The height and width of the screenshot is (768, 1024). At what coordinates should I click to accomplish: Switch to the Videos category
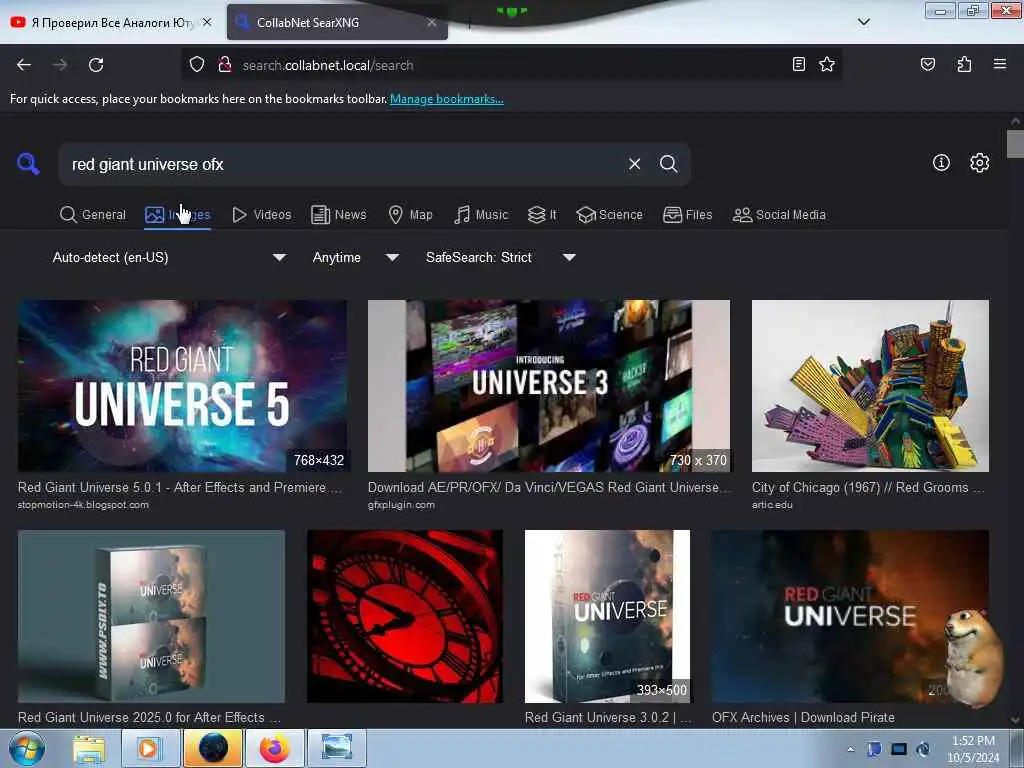tap(261, 214)
